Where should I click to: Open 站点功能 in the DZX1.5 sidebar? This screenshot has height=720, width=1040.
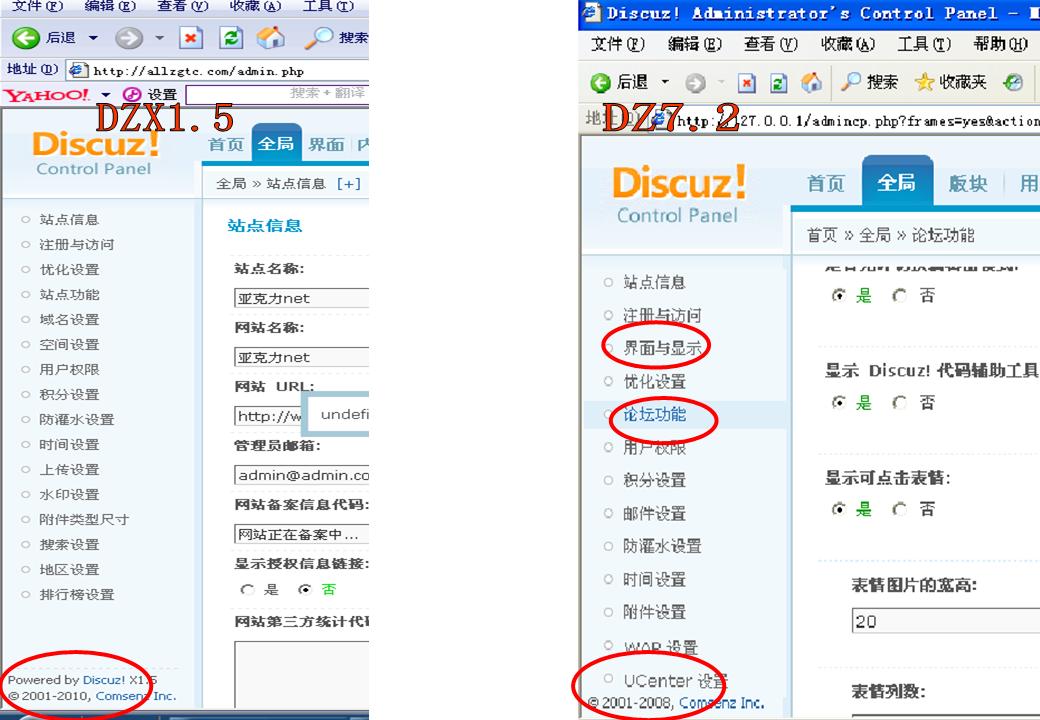(70, 294)
